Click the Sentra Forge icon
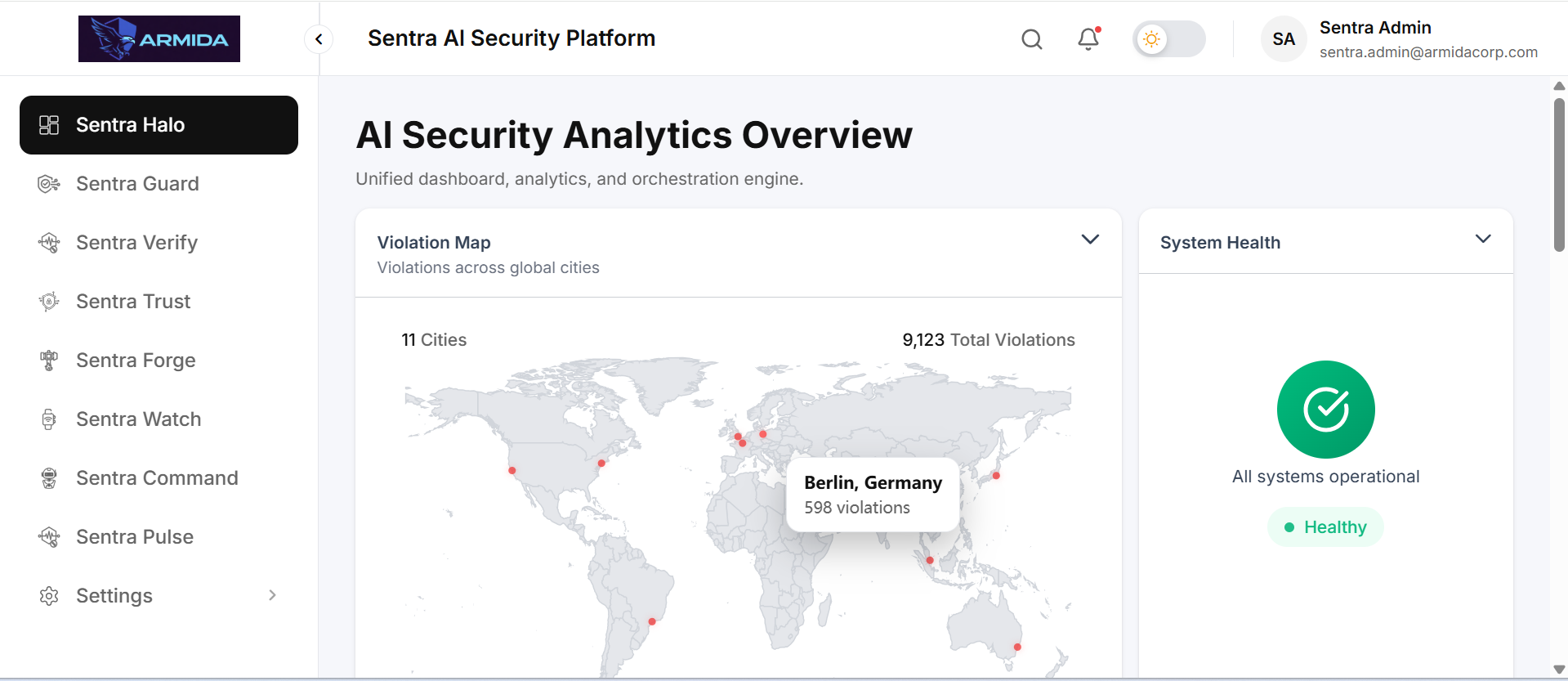Image resolution: width=1568 pixels, height=681 pixels. (49, 361)
